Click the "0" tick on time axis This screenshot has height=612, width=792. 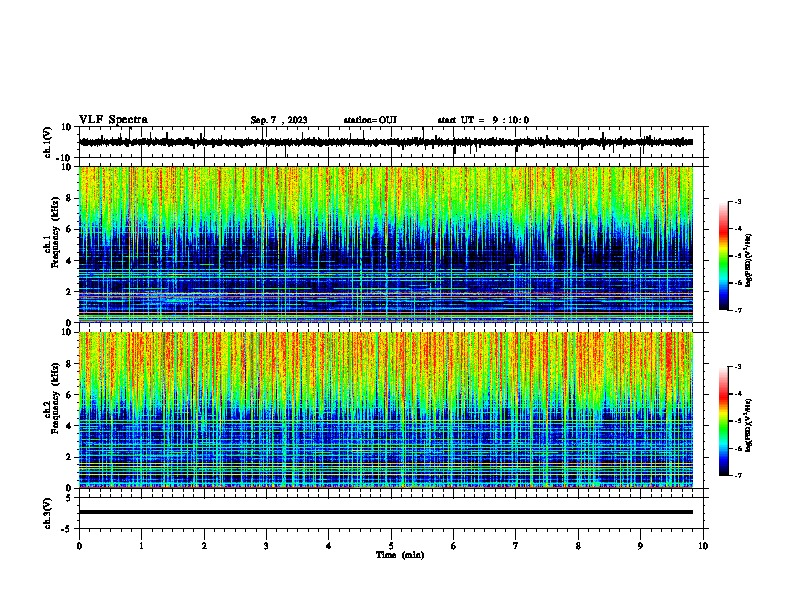(x=79, y=546)
